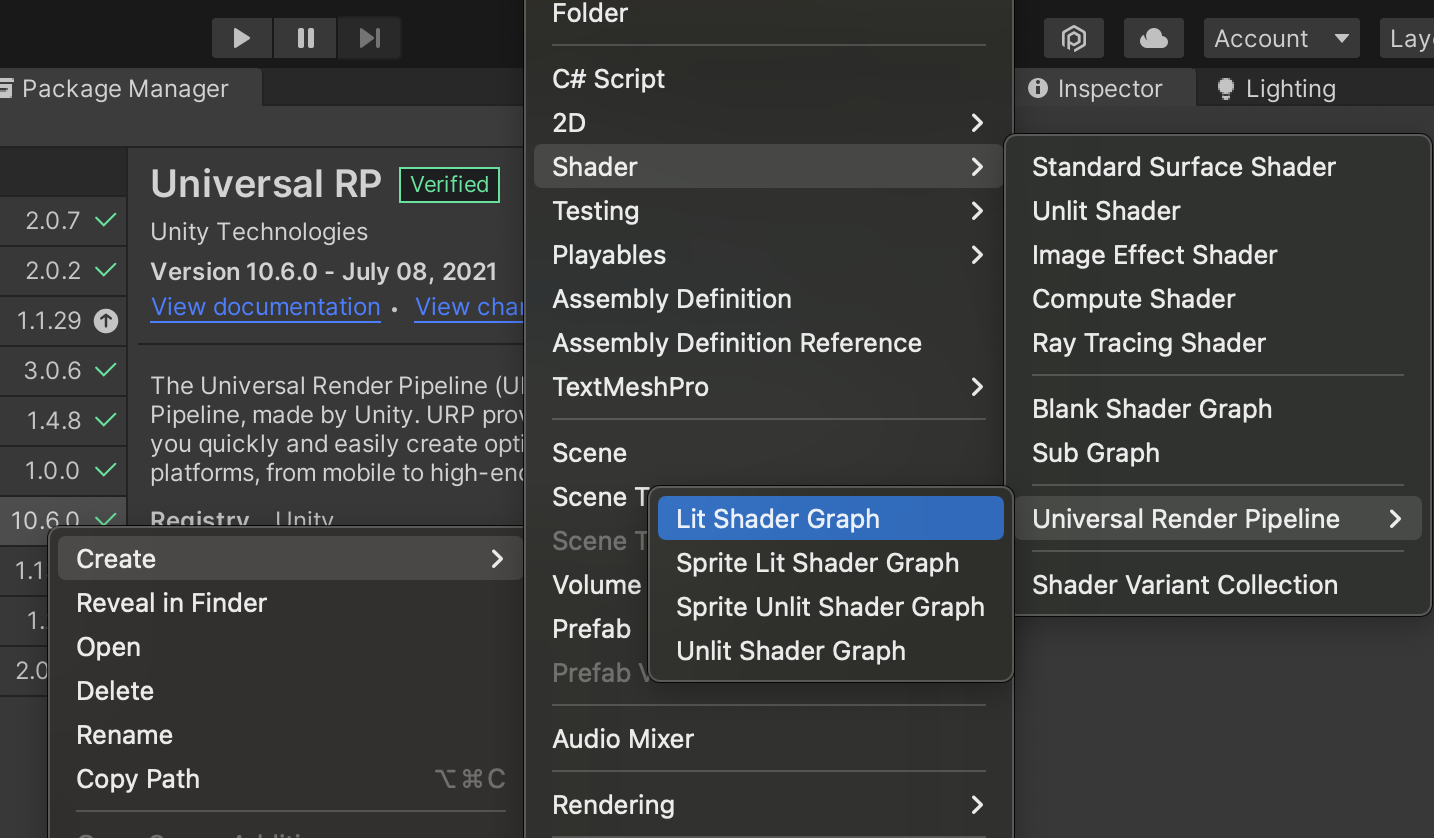Open the Collab services hexagon icon
This screenshot has height=838, width=1434.
(x=1074, y=38)
